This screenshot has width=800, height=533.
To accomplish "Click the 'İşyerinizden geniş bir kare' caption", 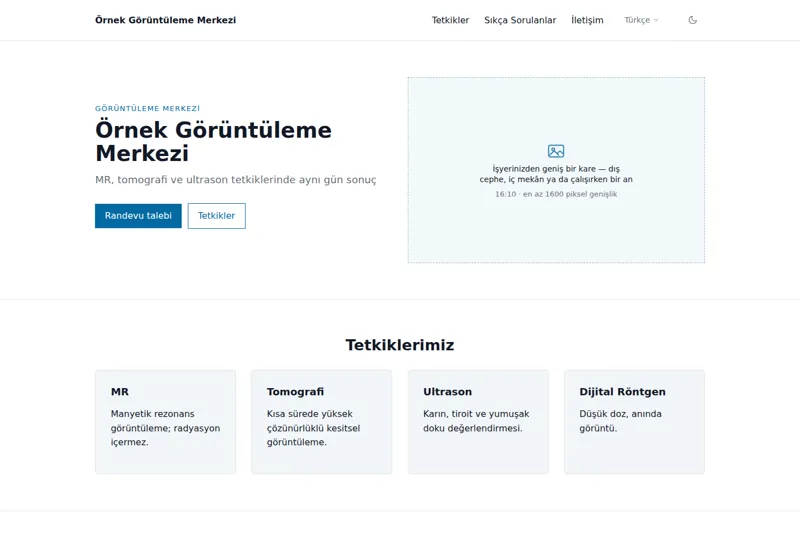I will coord(556,174).
